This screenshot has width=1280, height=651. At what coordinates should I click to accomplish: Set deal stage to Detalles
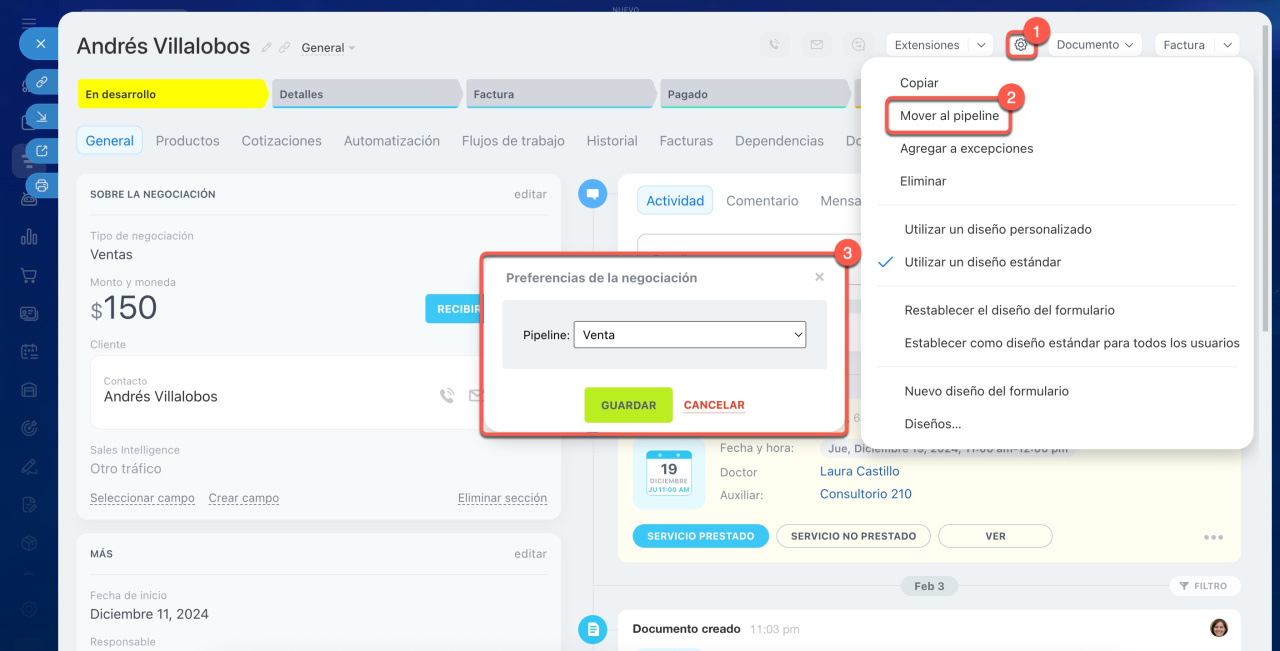click(x=366, y=94)
